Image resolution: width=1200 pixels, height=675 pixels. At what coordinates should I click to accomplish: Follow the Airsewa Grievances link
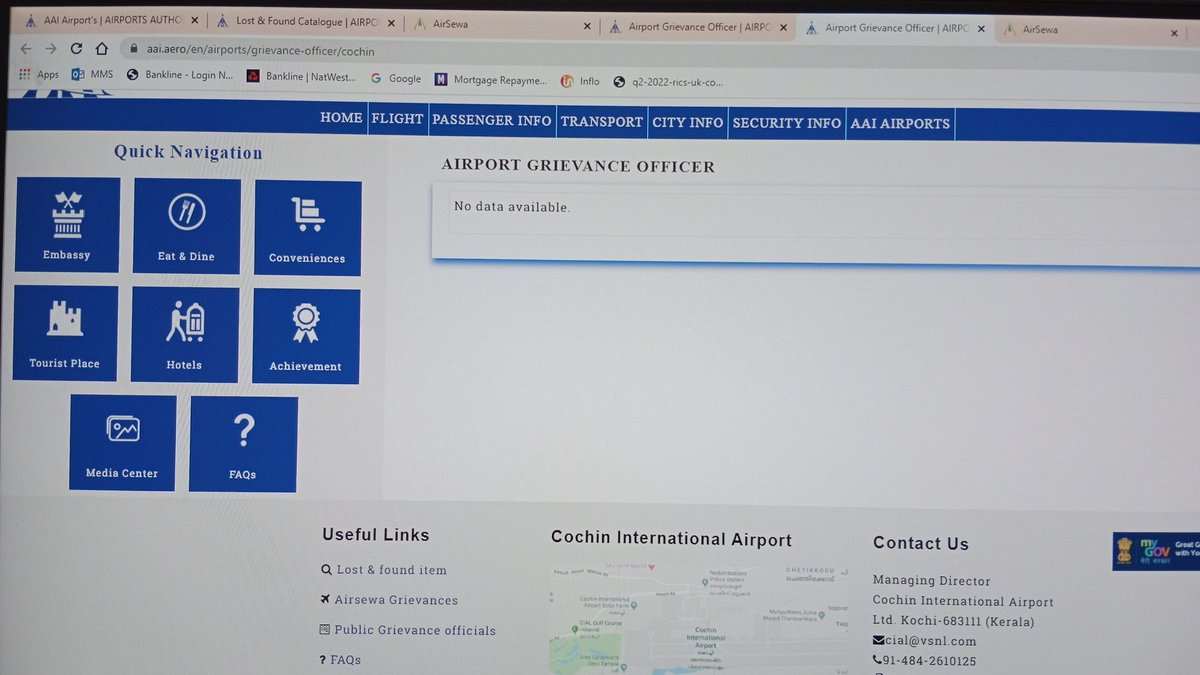tap(389, 600)
